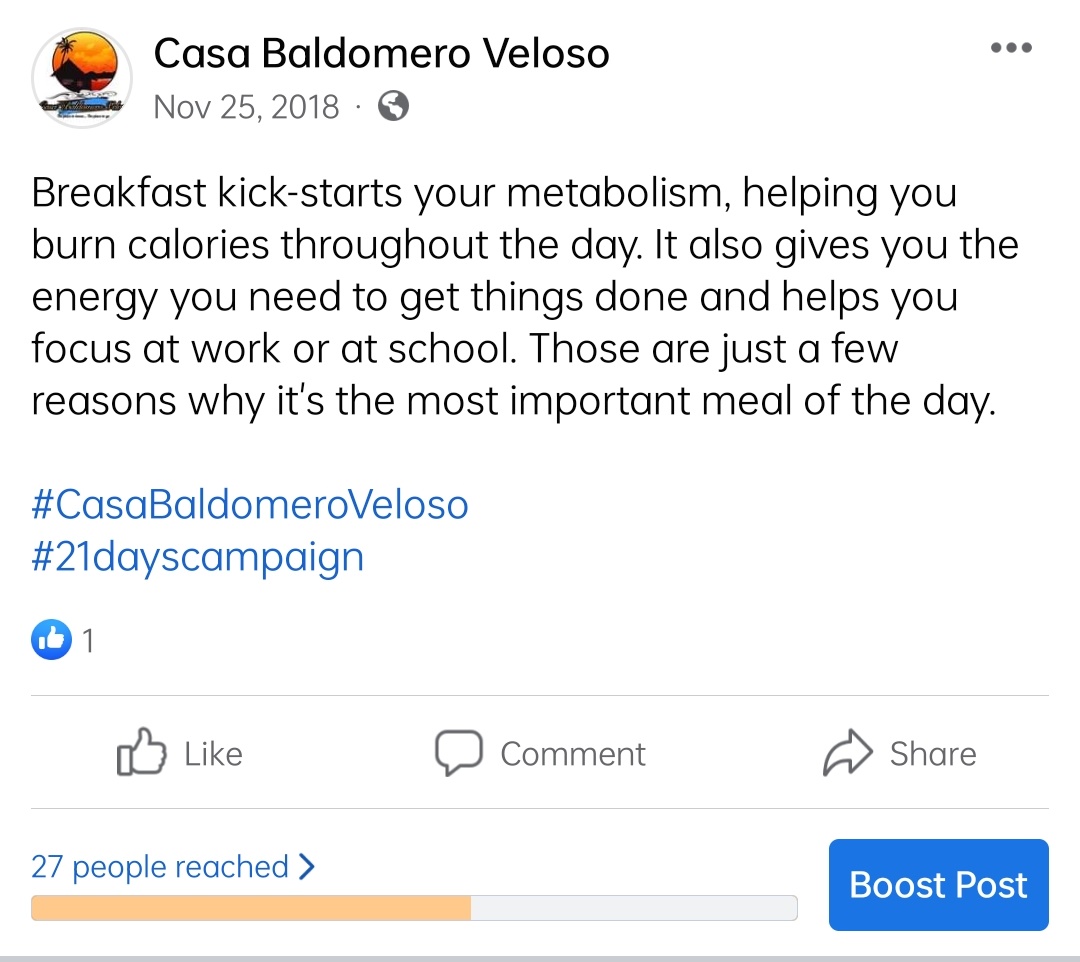Viewport: 1080px width, 962px height.
Task: View the reaction count of 1
Action: point(88,640)
